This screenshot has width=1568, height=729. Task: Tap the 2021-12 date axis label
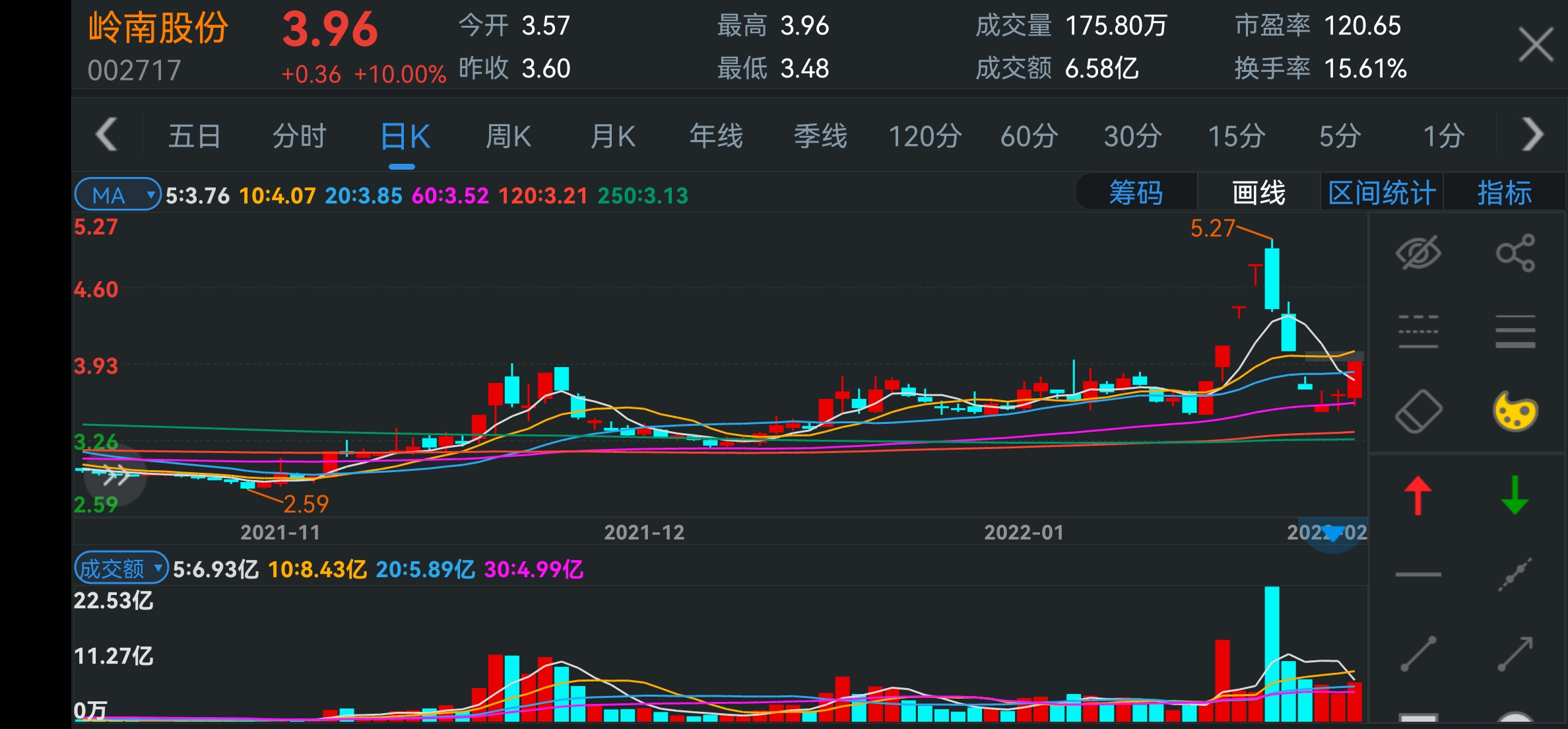pos(644,532)
